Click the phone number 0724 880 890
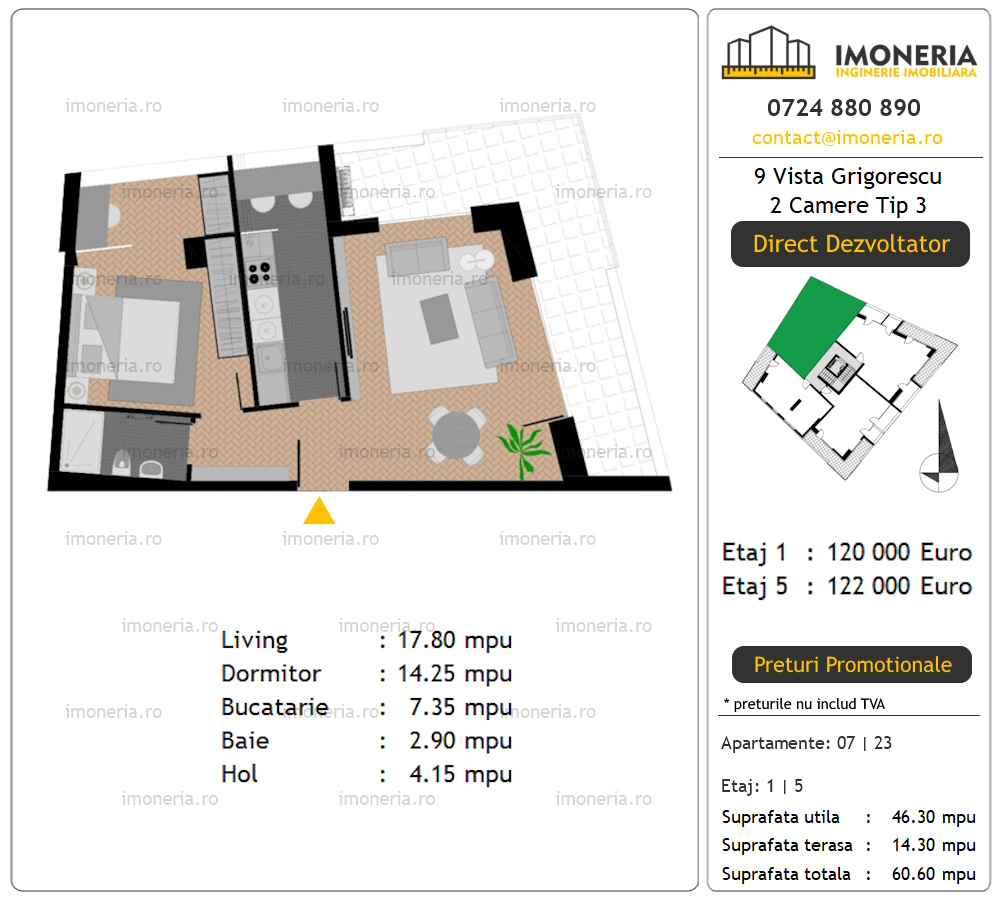The image size is (1000, 900). pos(844,108)
